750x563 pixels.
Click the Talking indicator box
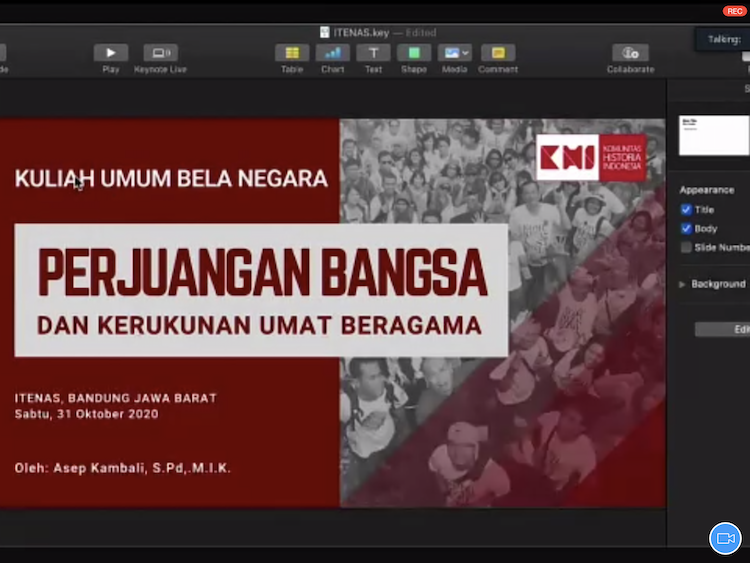coord(722,39)
